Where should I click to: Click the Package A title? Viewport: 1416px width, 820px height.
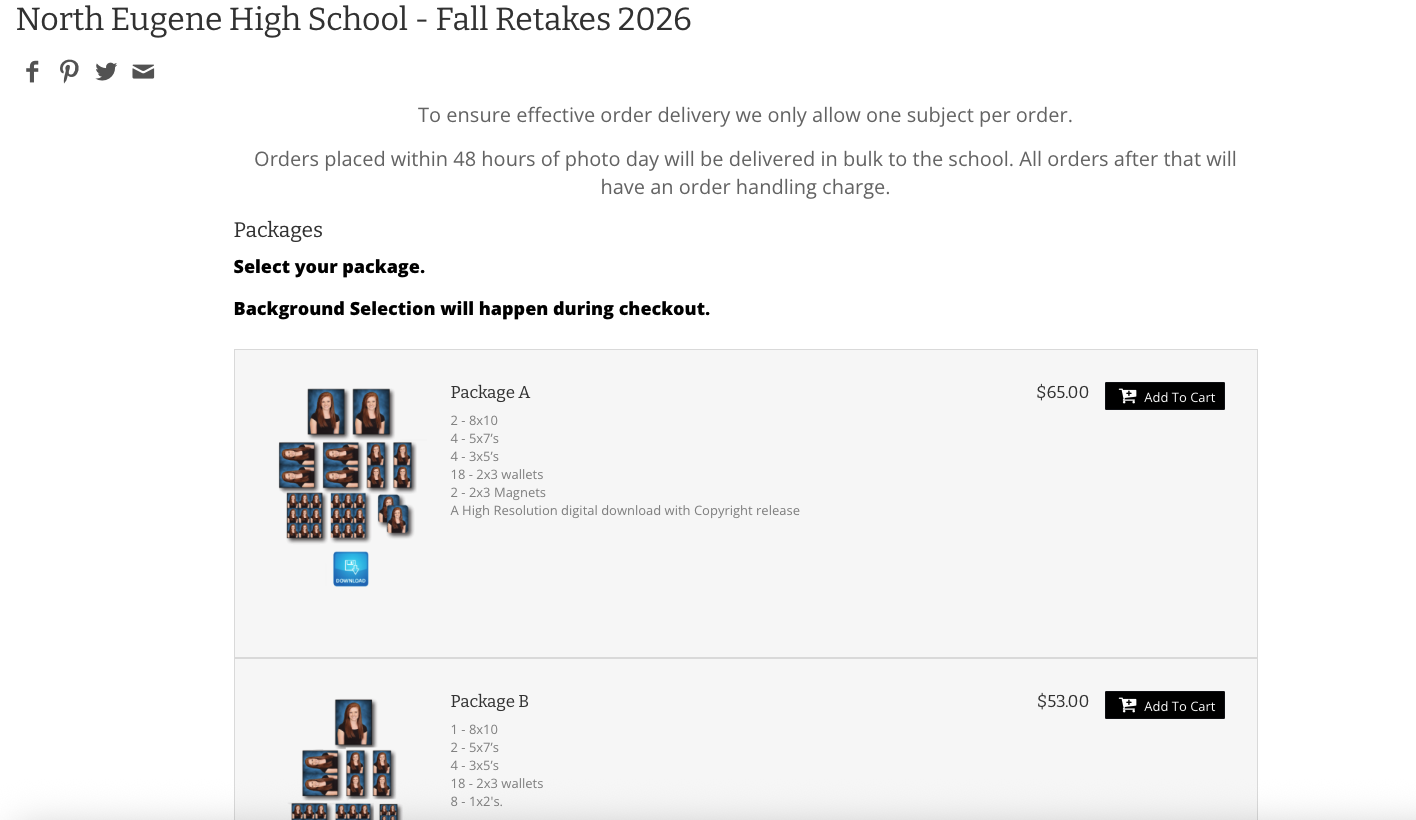coord(490,392)
